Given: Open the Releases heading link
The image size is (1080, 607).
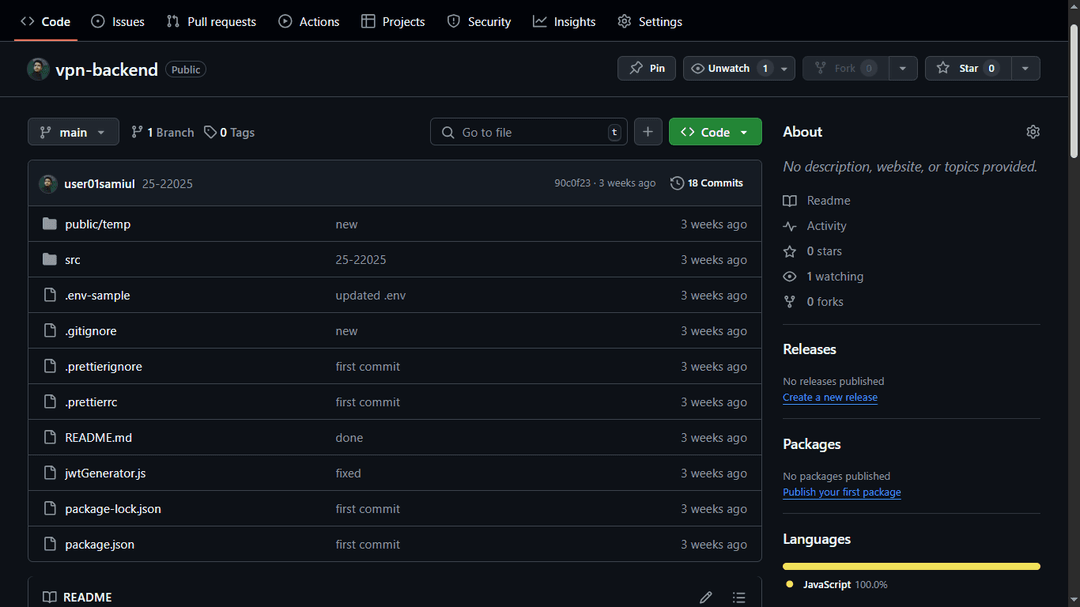Looking at the screenshot, I should click(x=809, y=349).
